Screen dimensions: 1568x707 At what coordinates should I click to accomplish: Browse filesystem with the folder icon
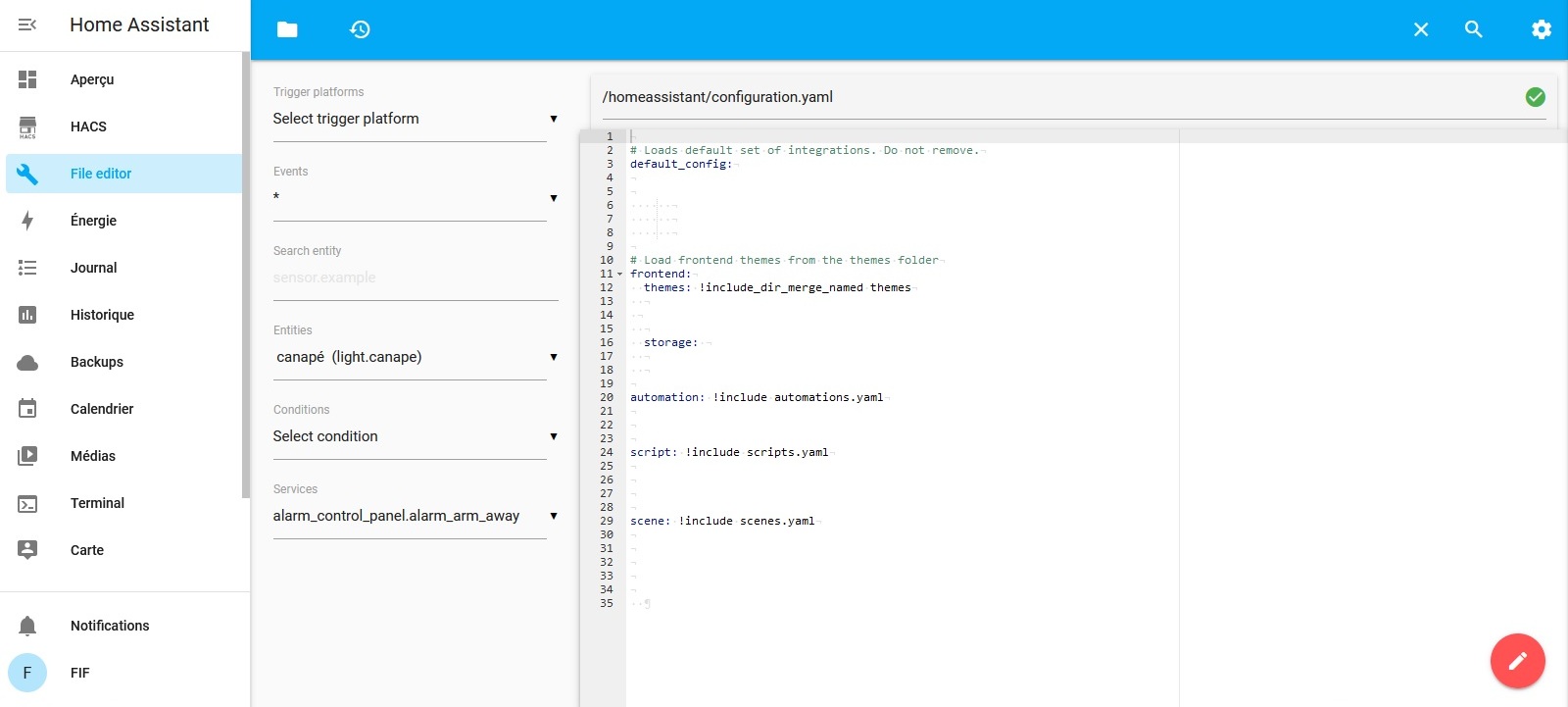point(287,29)
